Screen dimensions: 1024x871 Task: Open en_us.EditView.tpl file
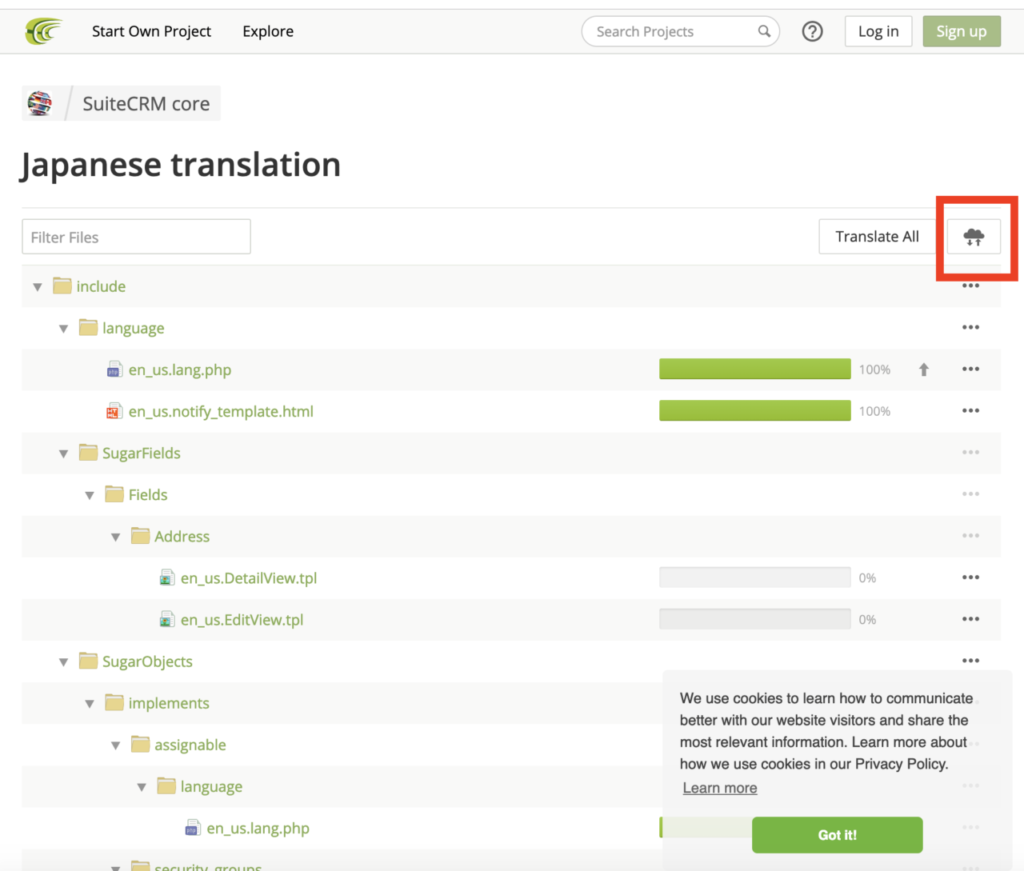pos(242,620)
